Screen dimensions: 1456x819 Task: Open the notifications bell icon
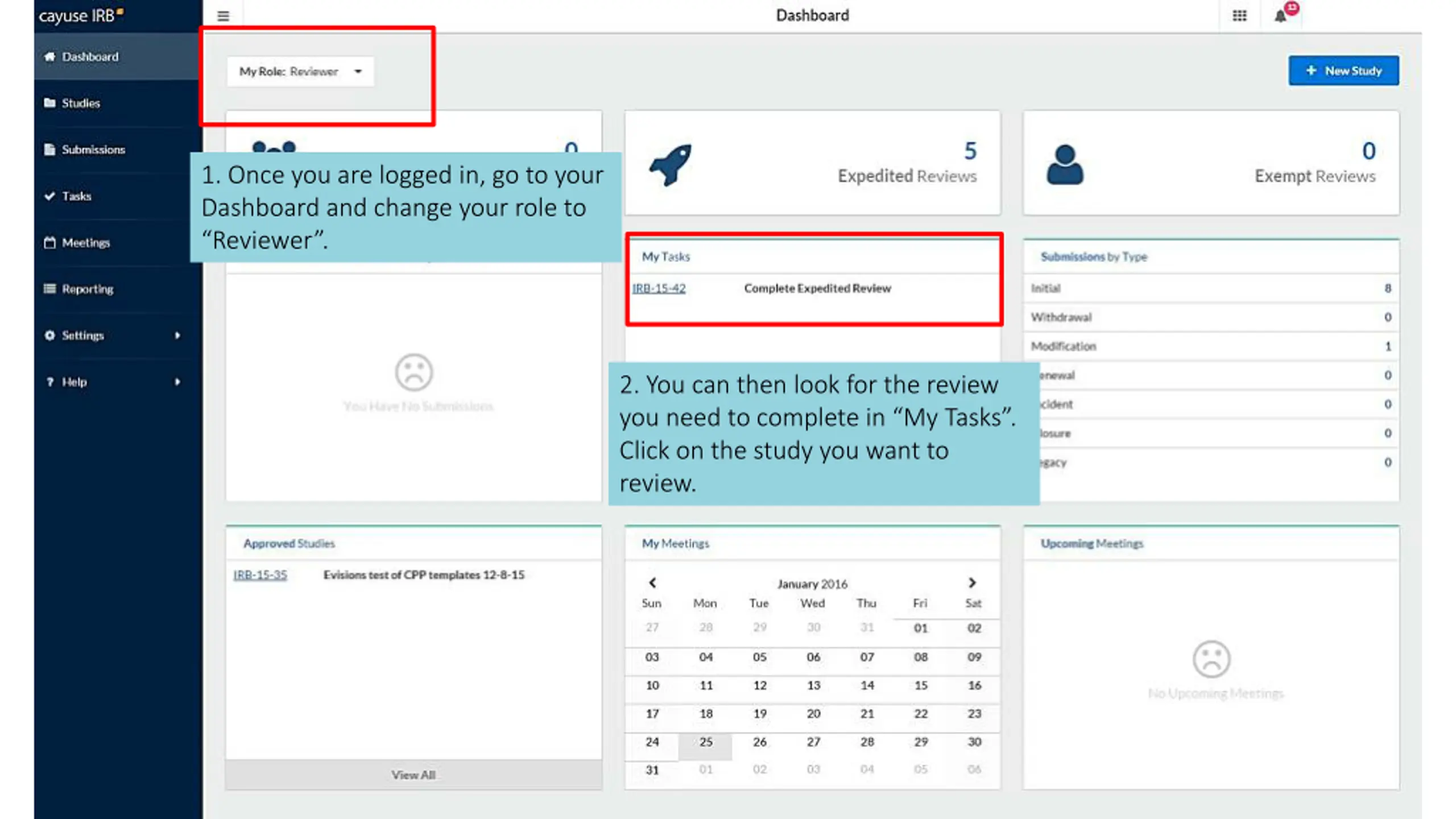1280,16
